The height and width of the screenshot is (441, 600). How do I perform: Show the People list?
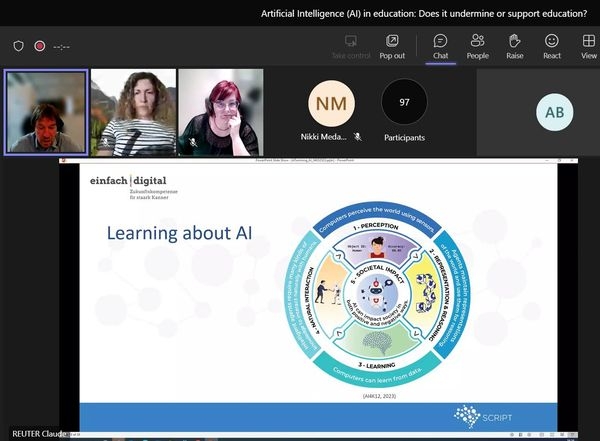[x=478, y=47]
